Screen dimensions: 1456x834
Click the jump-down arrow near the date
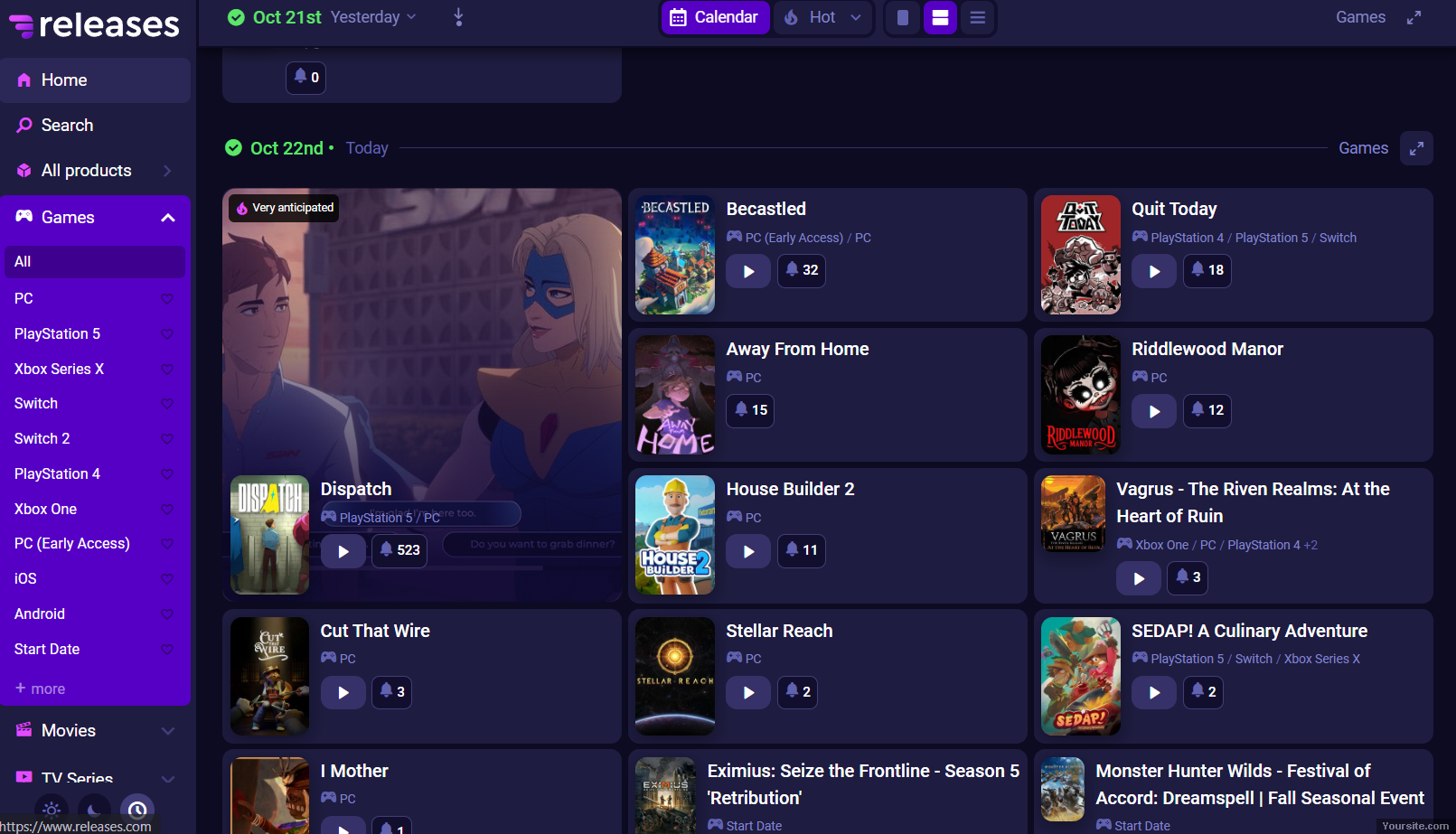(458, 17)
